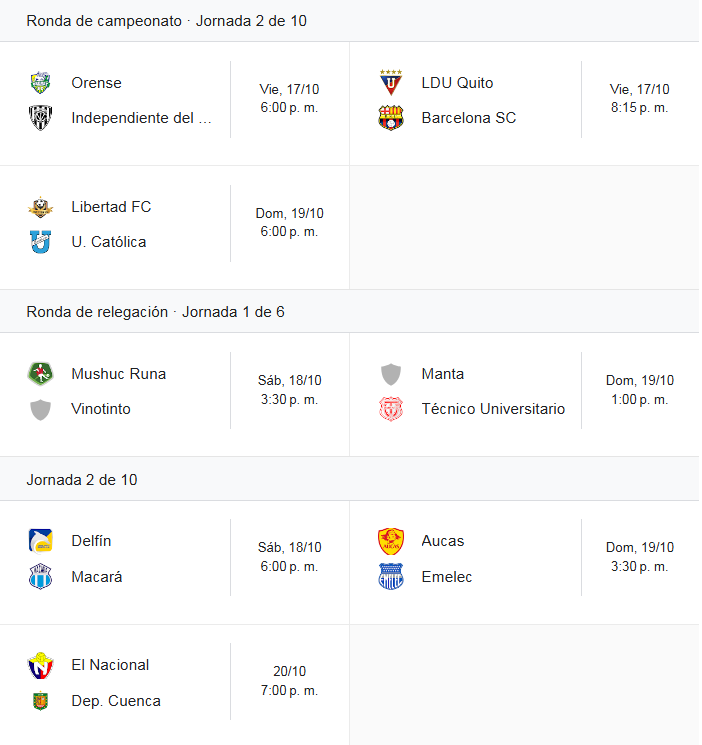Open Orense match time Vie 17/10 6:00
This screenshot has height=745, width=702.
tap(289, 98)
